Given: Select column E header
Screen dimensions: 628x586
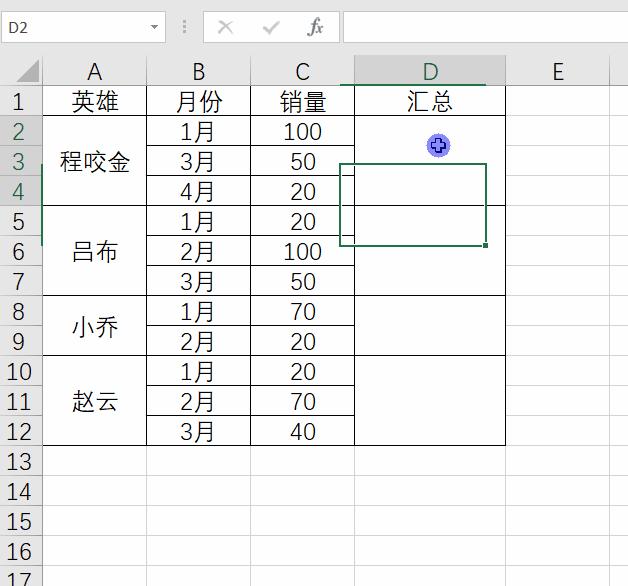Looking at the screenshot, I should (558, 71).
